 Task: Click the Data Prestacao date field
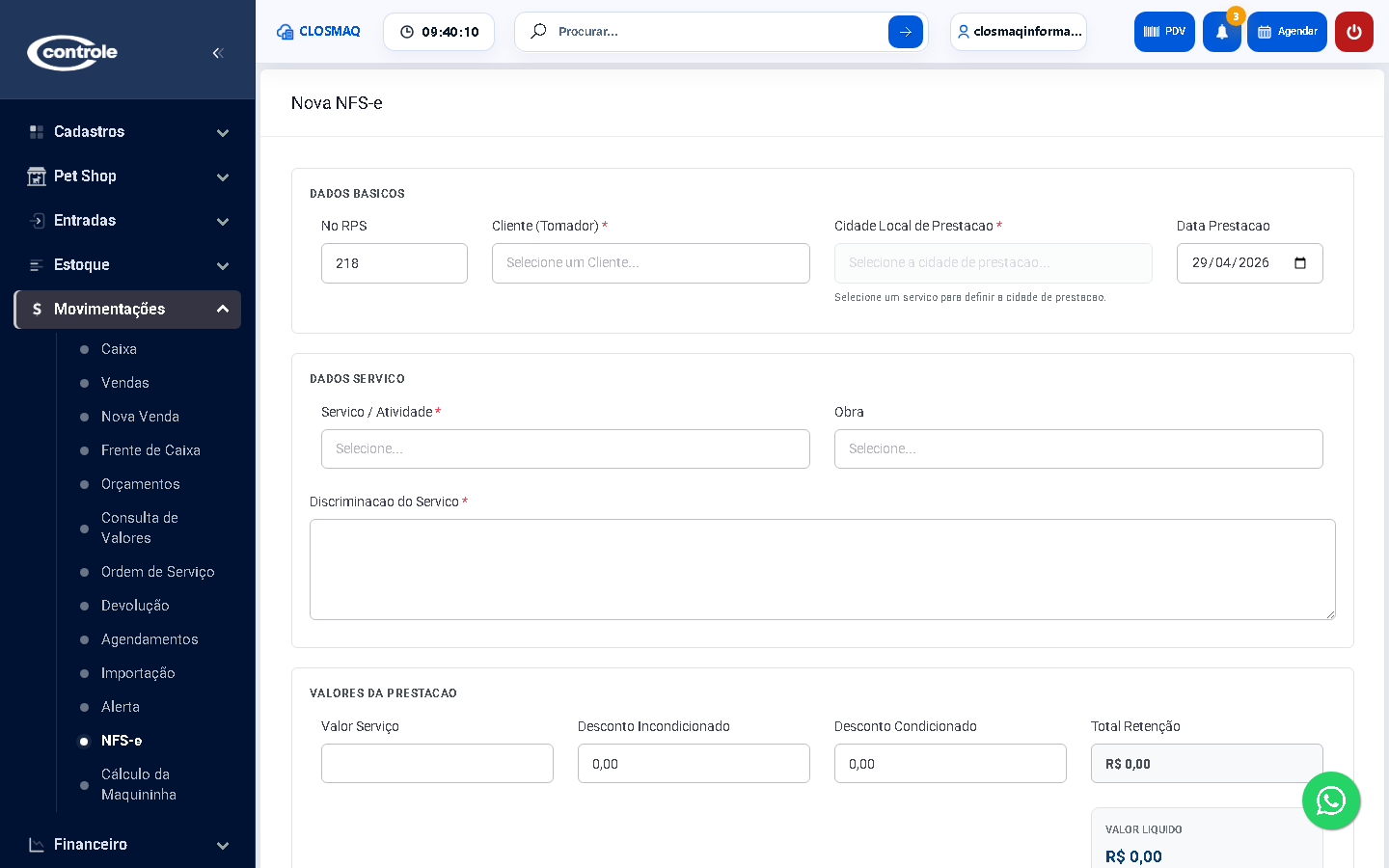pos(1250,263)
